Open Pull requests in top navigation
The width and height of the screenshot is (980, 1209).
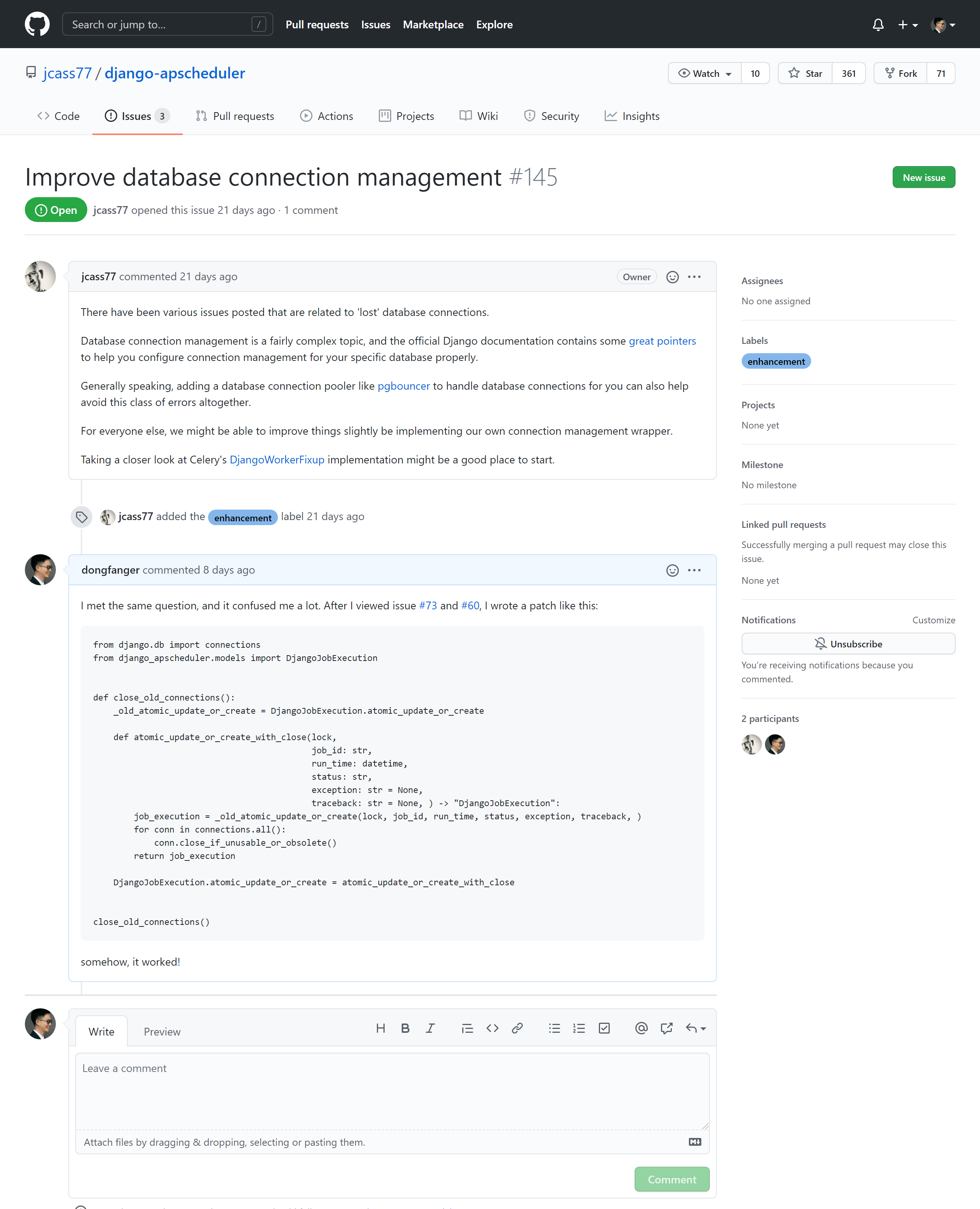coord(317,25)
